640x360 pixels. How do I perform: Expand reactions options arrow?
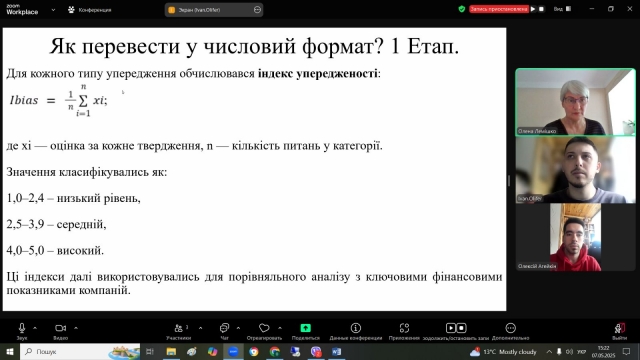(280, 328)
